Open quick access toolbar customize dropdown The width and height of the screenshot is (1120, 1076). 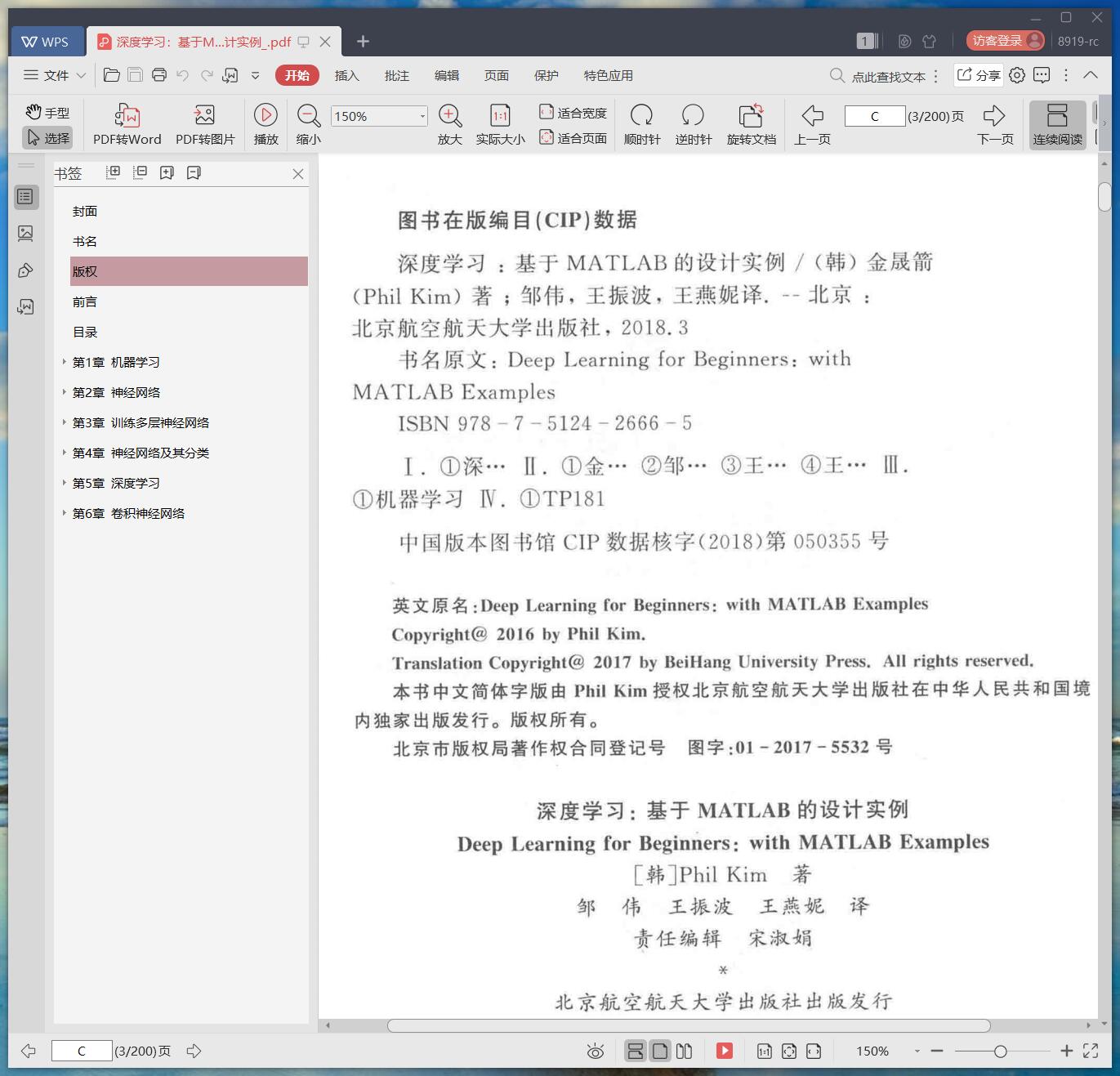coord(255,75)
